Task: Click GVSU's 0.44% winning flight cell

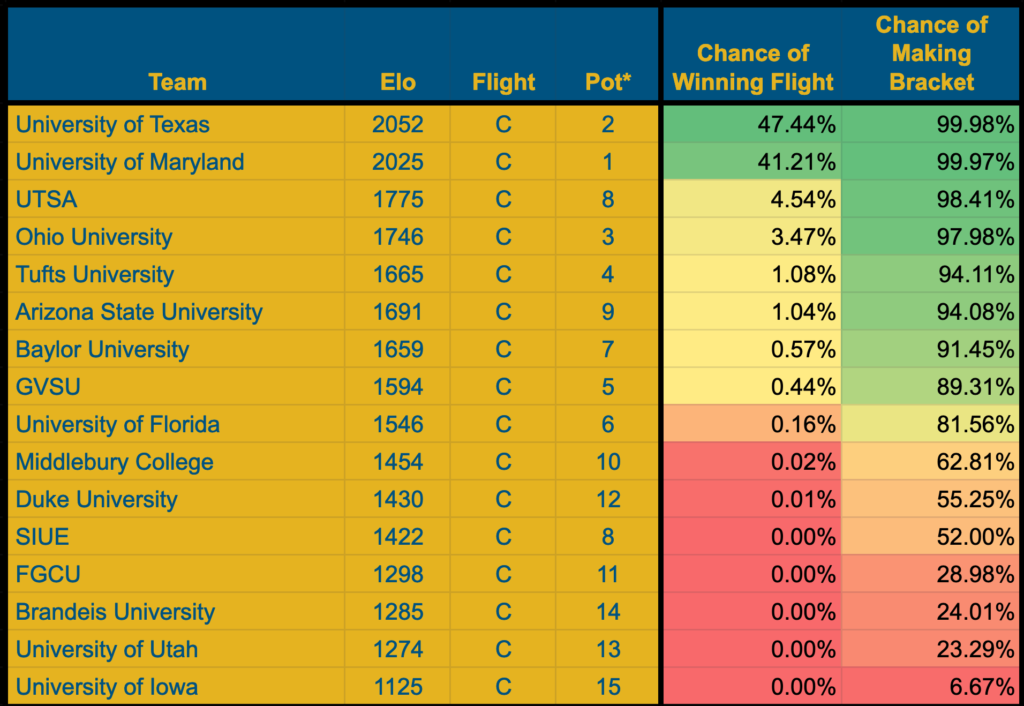Action: tap(752, 387)
